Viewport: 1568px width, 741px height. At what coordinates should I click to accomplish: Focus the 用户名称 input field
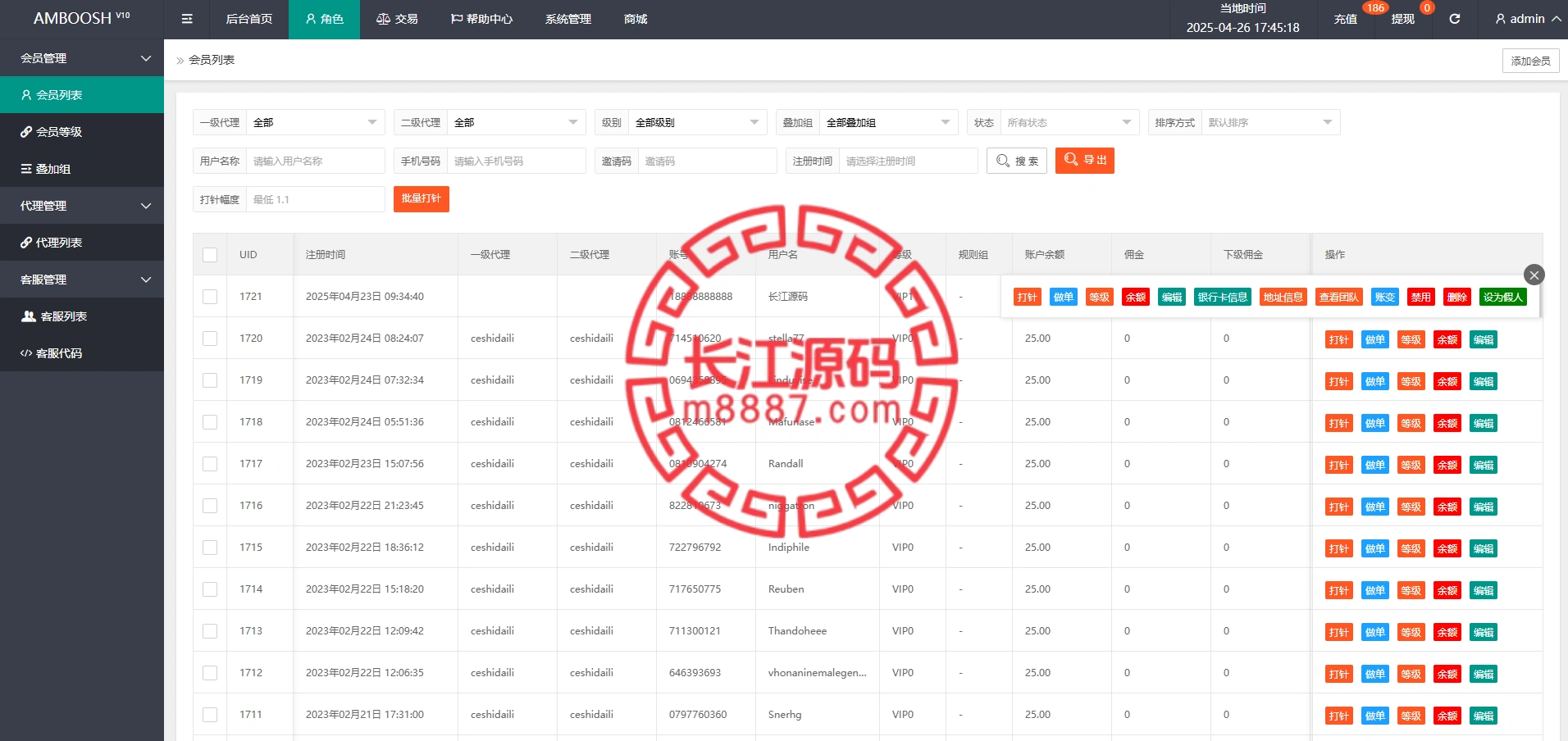click(x=316, y=161)
